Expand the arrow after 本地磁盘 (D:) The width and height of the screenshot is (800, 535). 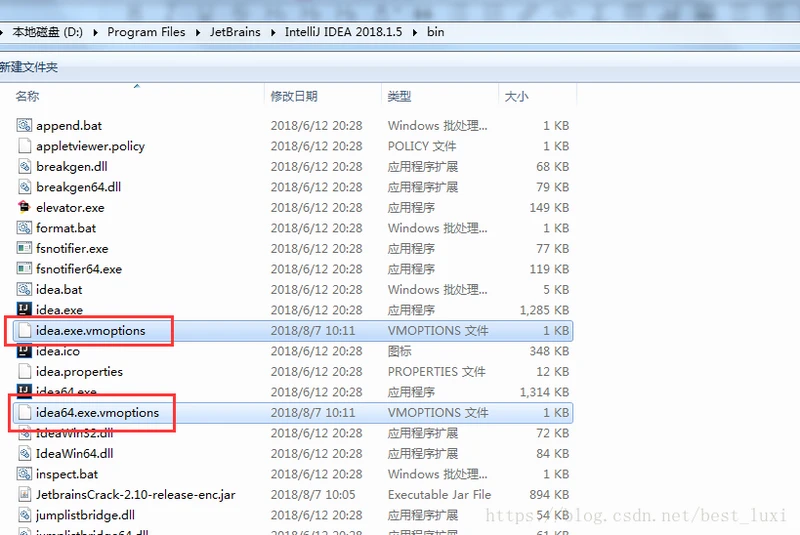click(95, 33)
